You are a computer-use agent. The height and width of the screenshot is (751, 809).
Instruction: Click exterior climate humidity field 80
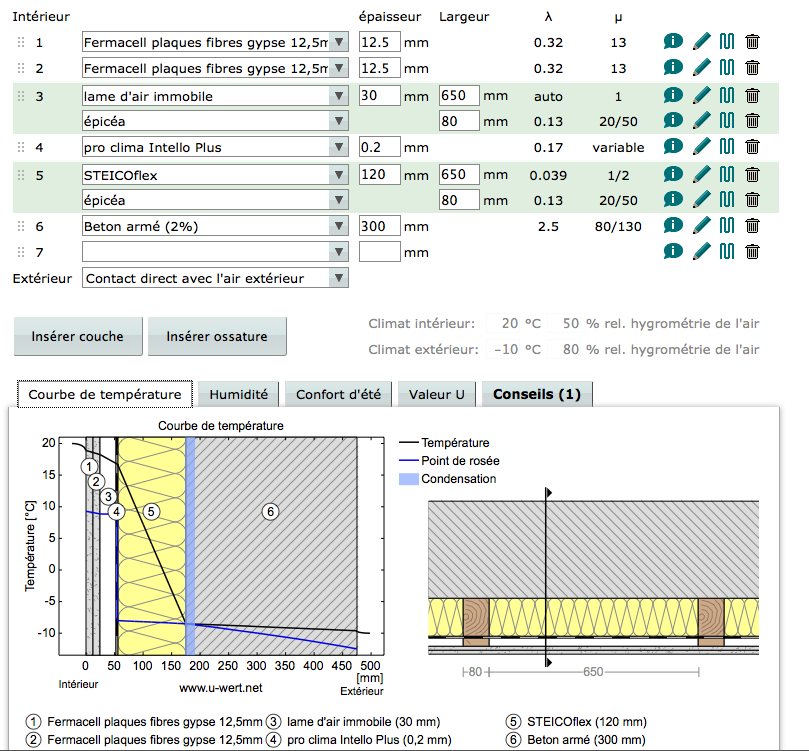click(564, 349)
